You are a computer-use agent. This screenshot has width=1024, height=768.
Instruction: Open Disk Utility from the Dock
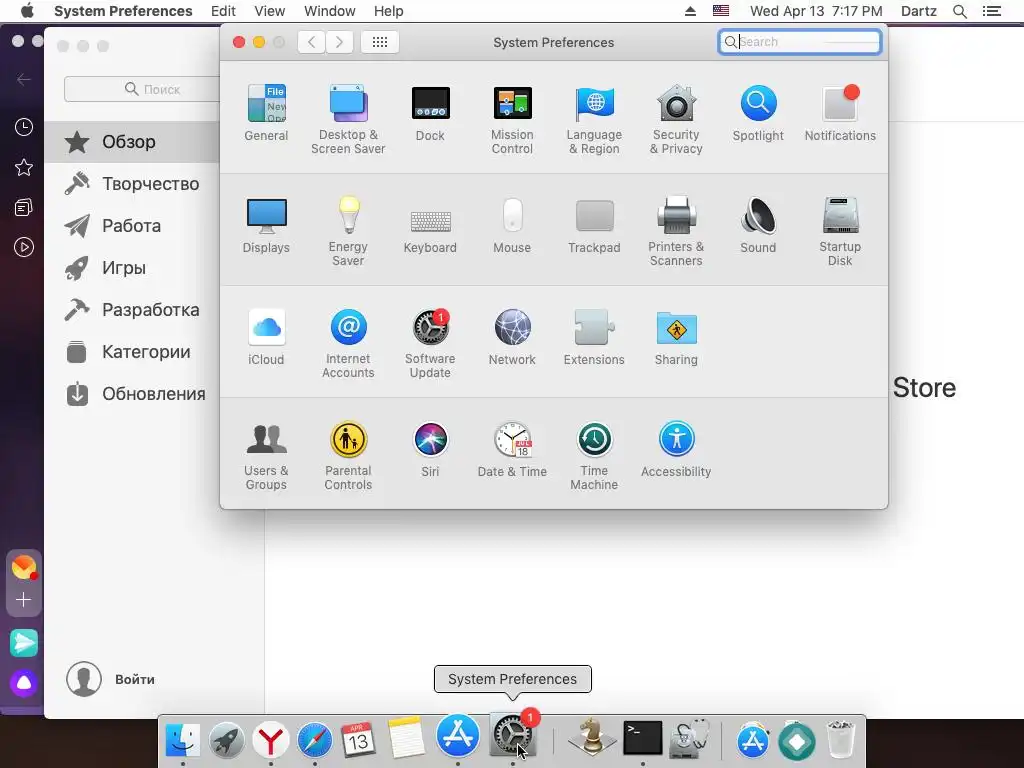tap(689, 739)
